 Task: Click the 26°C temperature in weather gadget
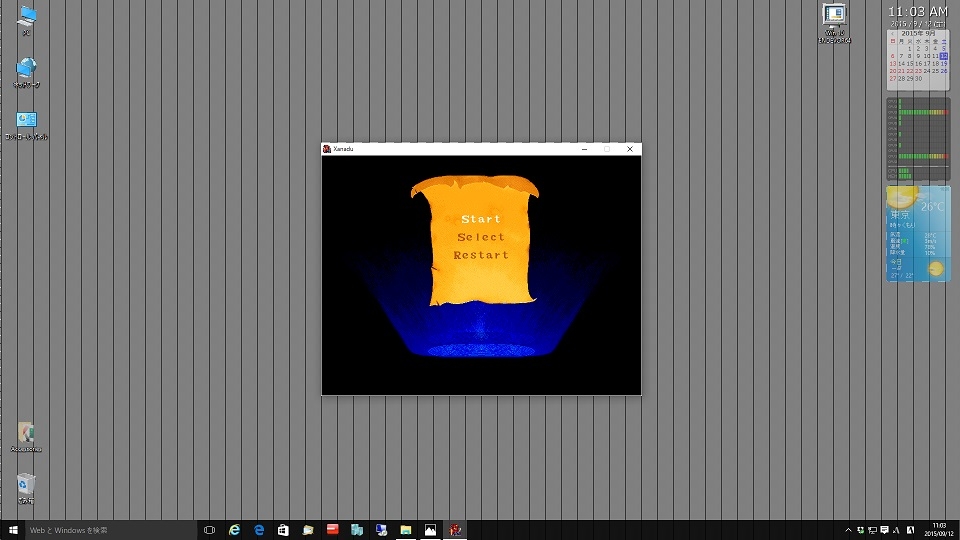tap(932, 207)
